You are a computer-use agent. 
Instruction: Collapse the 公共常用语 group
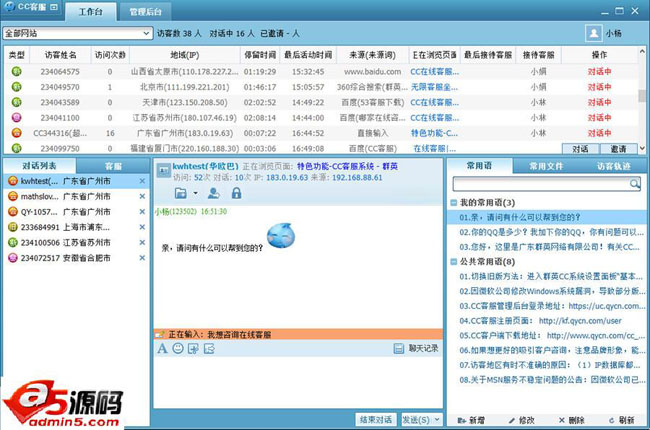454,261
